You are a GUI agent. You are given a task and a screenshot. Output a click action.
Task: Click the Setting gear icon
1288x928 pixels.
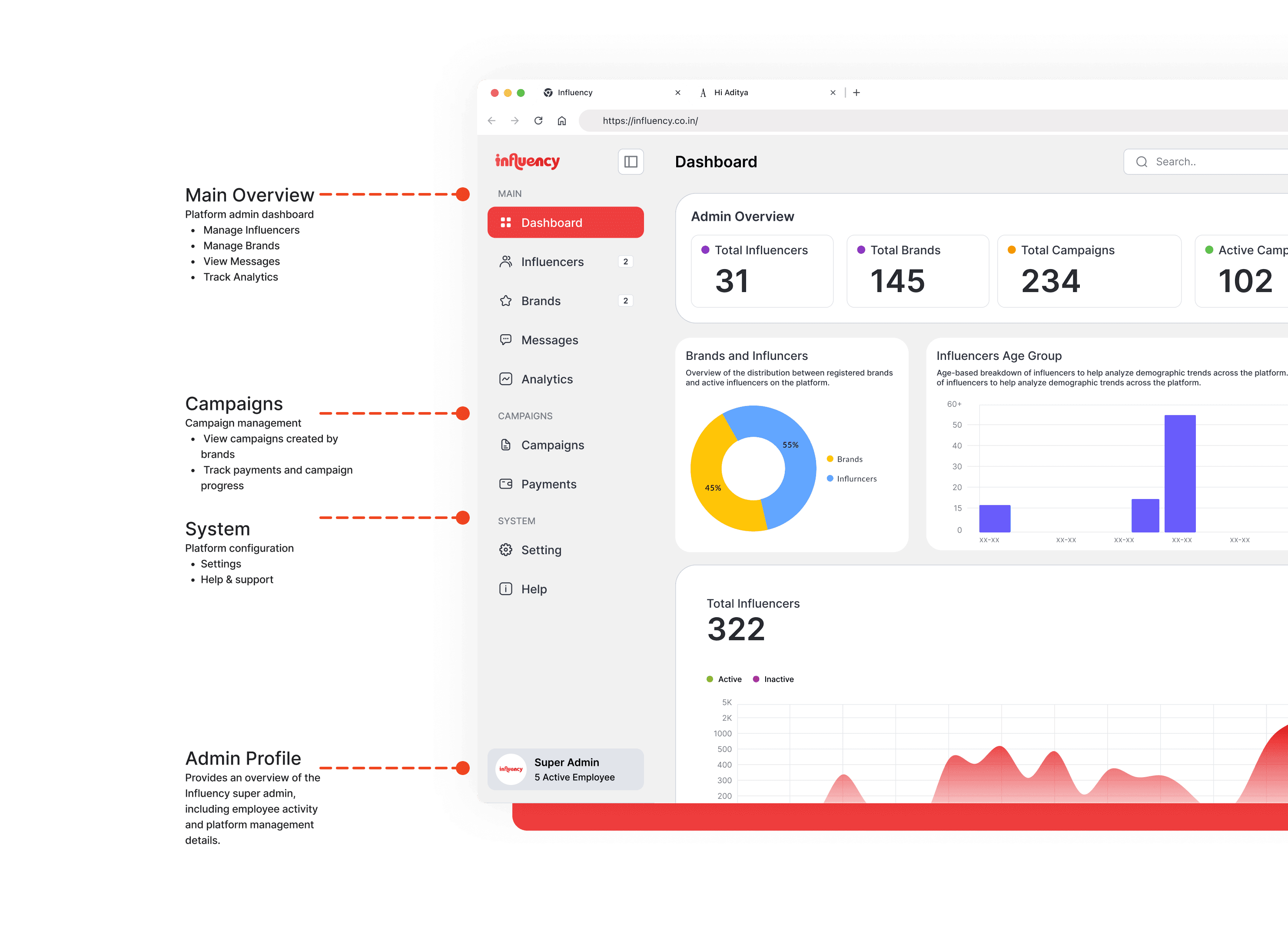(x=505, y=550)
